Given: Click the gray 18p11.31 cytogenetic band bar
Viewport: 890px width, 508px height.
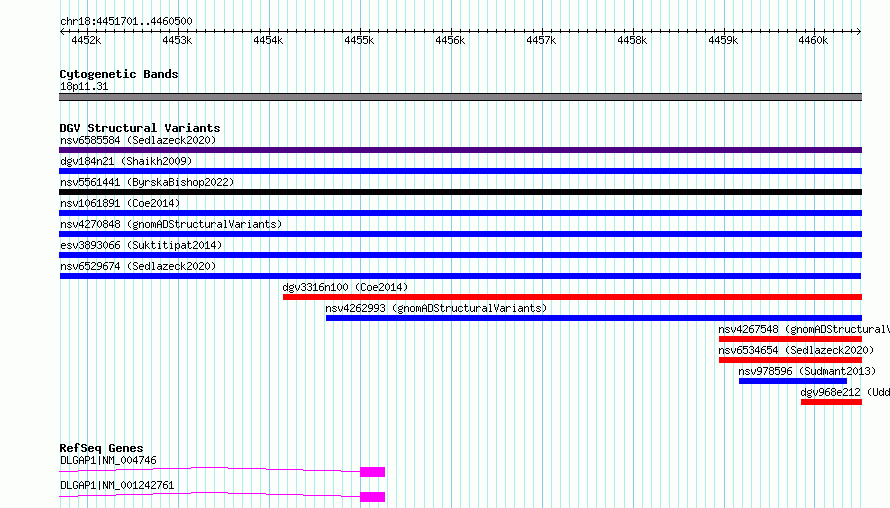Looking at the screenshot, I should (460, 97).
